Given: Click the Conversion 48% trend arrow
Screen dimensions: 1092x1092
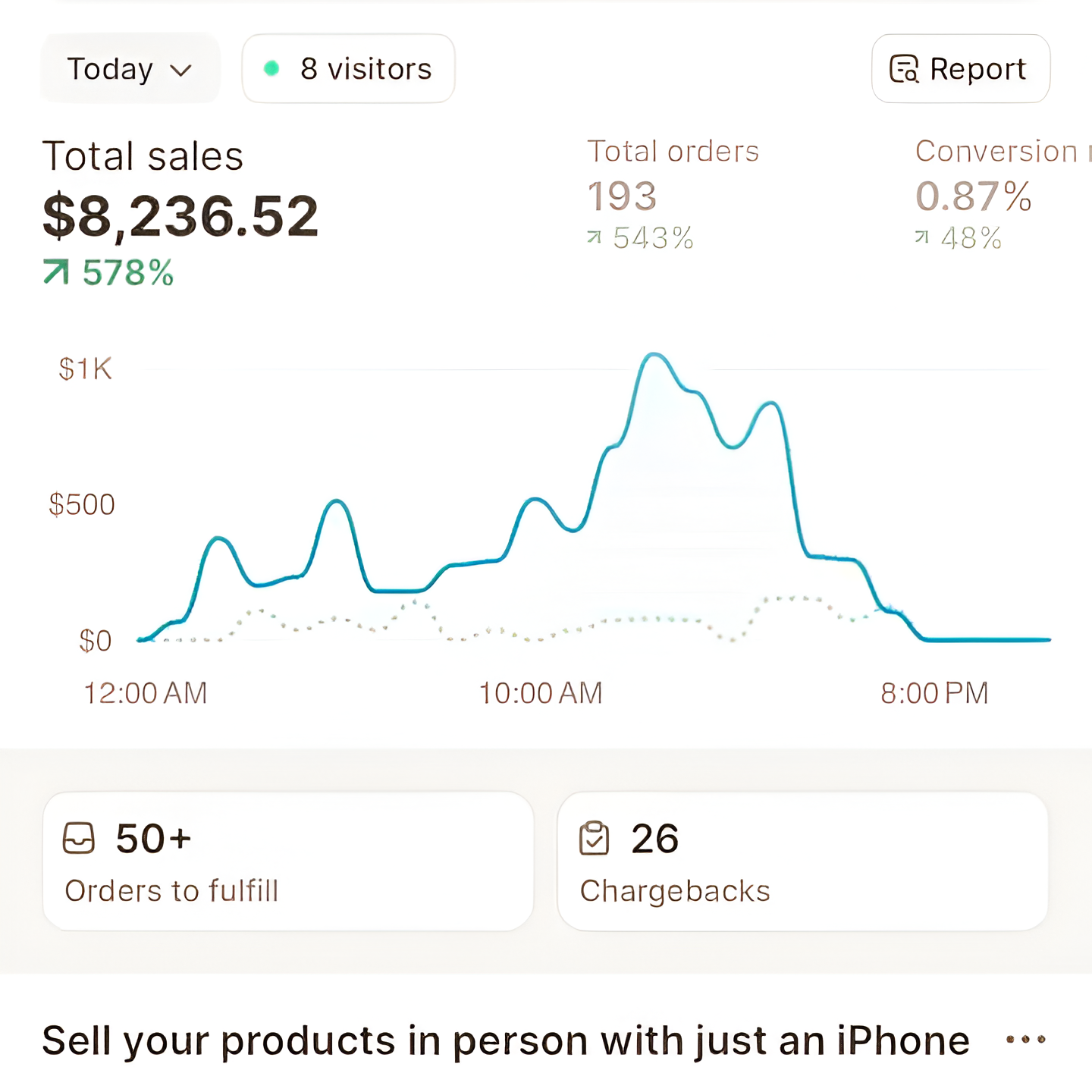Looking at the screenshot, I should click(922, 238).
